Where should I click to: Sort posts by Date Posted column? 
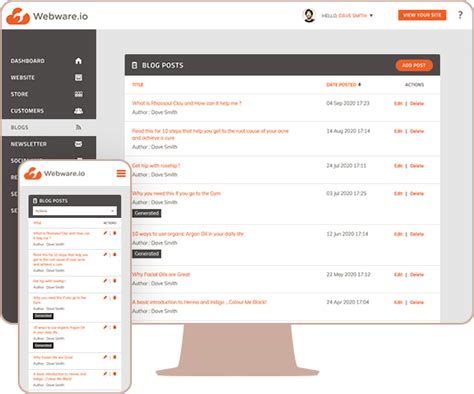tap(343, 85)
